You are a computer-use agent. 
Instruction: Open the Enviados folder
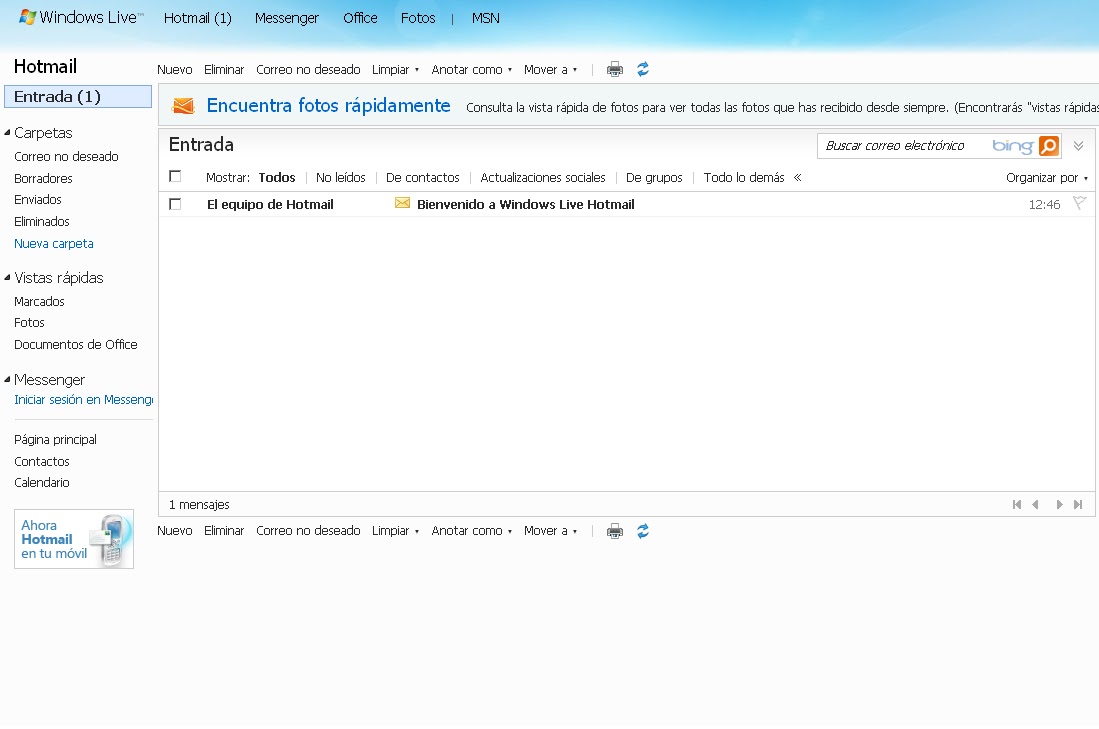[38, 200]
